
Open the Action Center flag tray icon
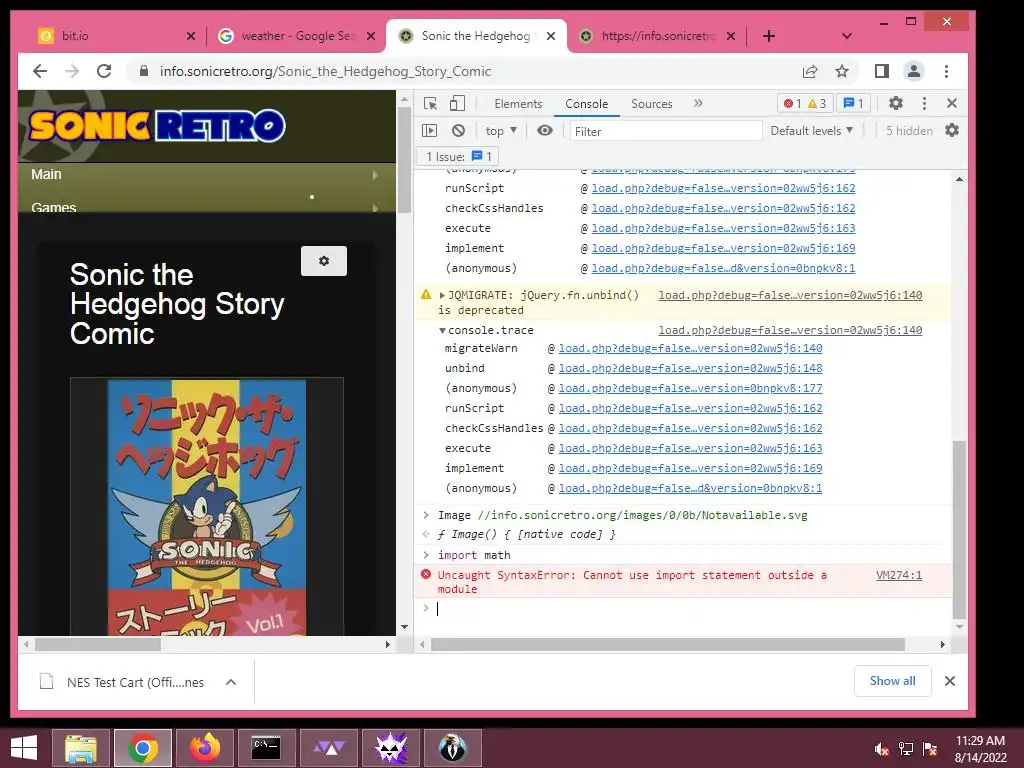click(x=930, y=748)
